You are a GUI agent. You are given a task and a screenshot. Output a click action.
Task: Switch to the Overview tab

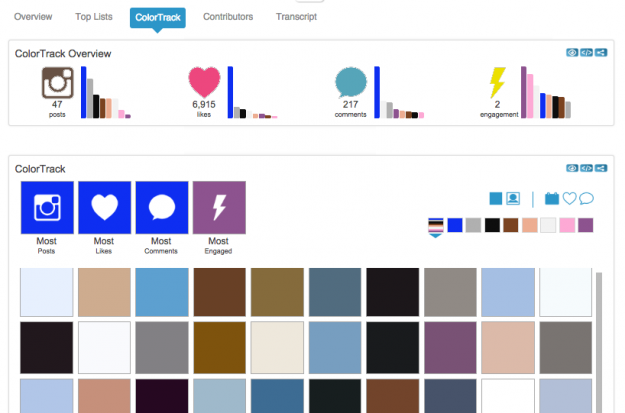(33, 17)
